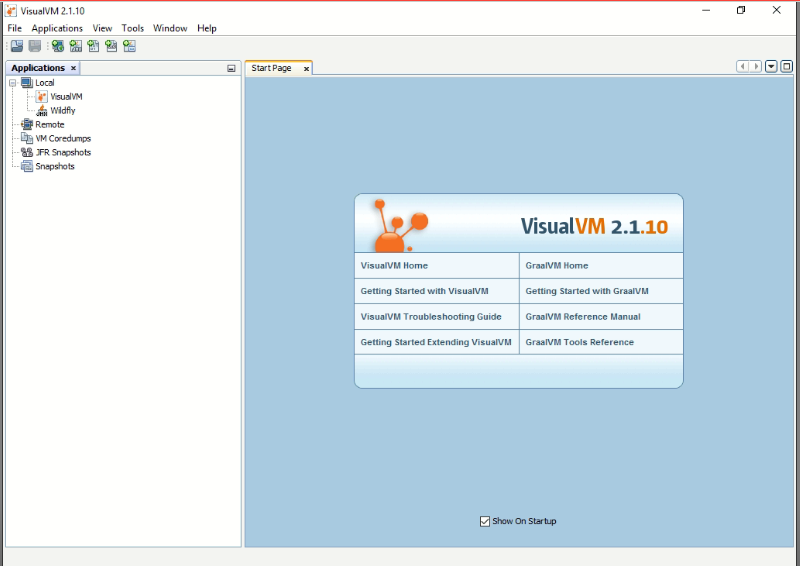
Task: Open VisualVM Troubleshooting Guide link
Action: [430, 317]
